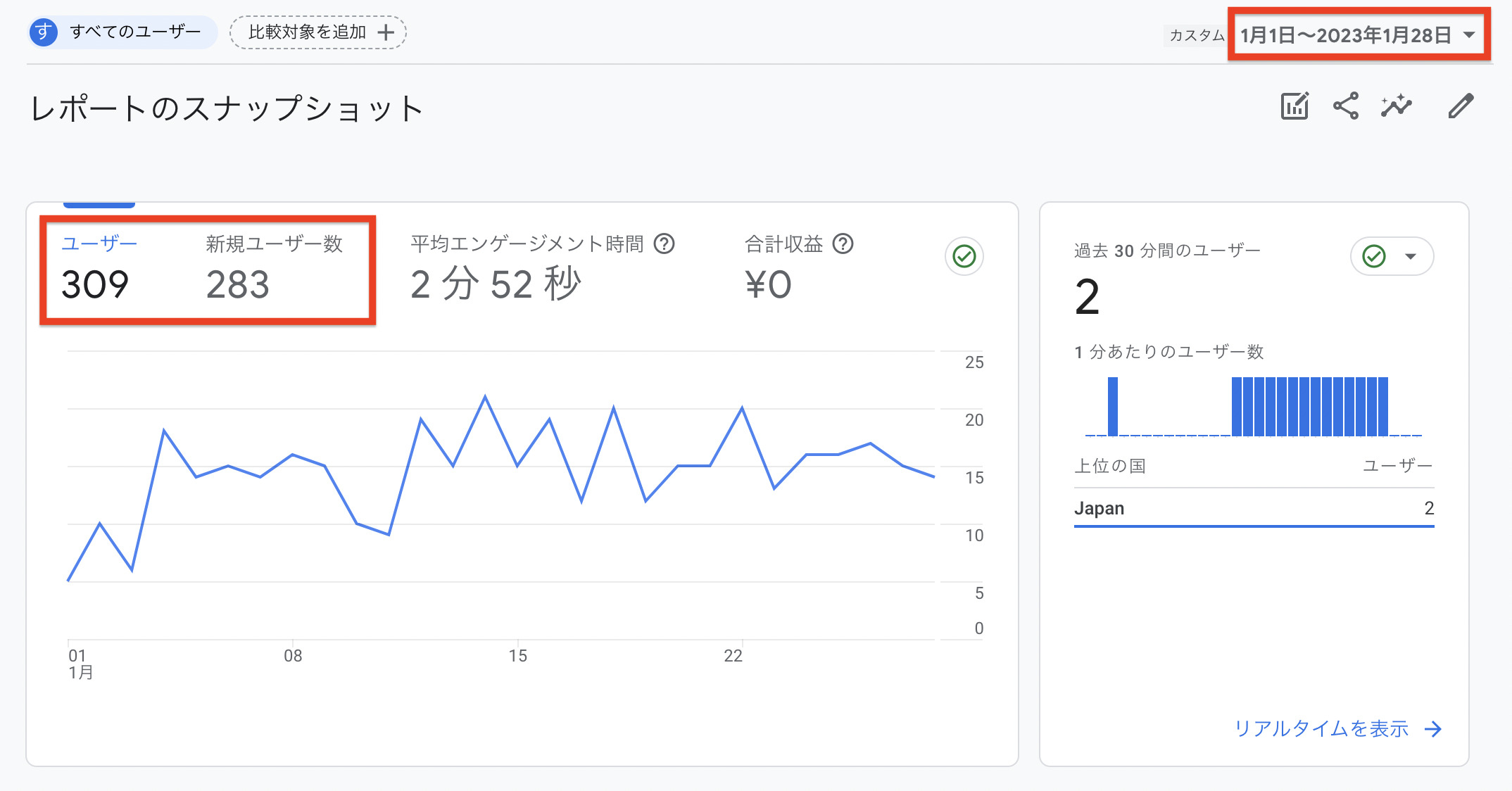Click the share report icon
Image resolution: width=1512 pixels, height=791 pixels.
(x=1346, y=106)
